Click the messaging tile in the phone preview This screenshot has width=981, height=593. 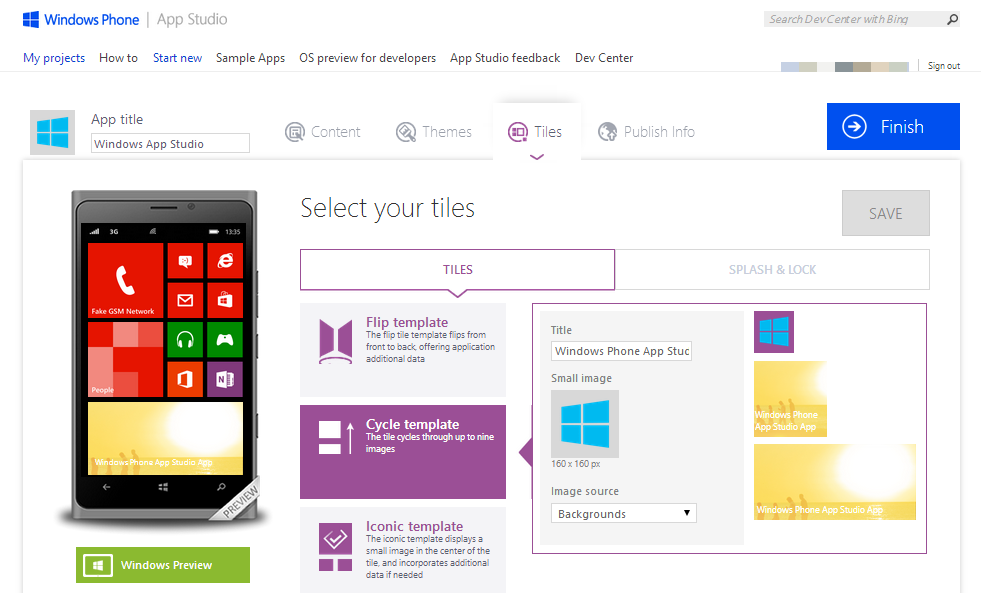(x=185, y=261)
